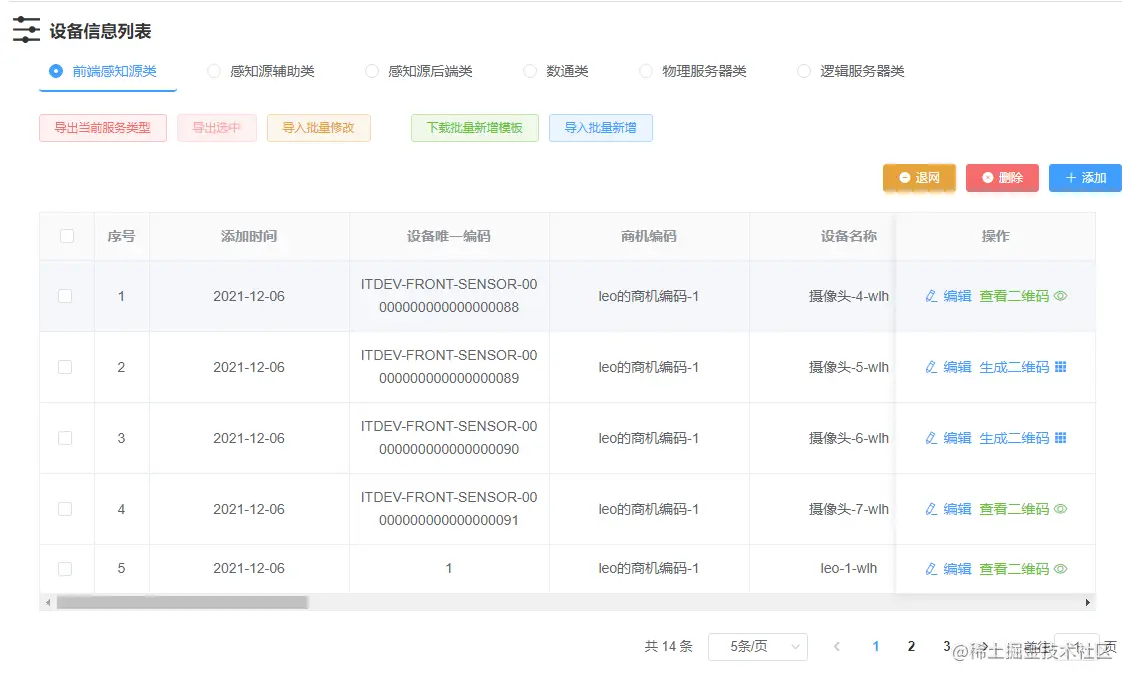Viewport: 1133px width, 682px height.
Task: Click the eye icon for leo-1-wlh
Action: click(x=1060, y=569)
